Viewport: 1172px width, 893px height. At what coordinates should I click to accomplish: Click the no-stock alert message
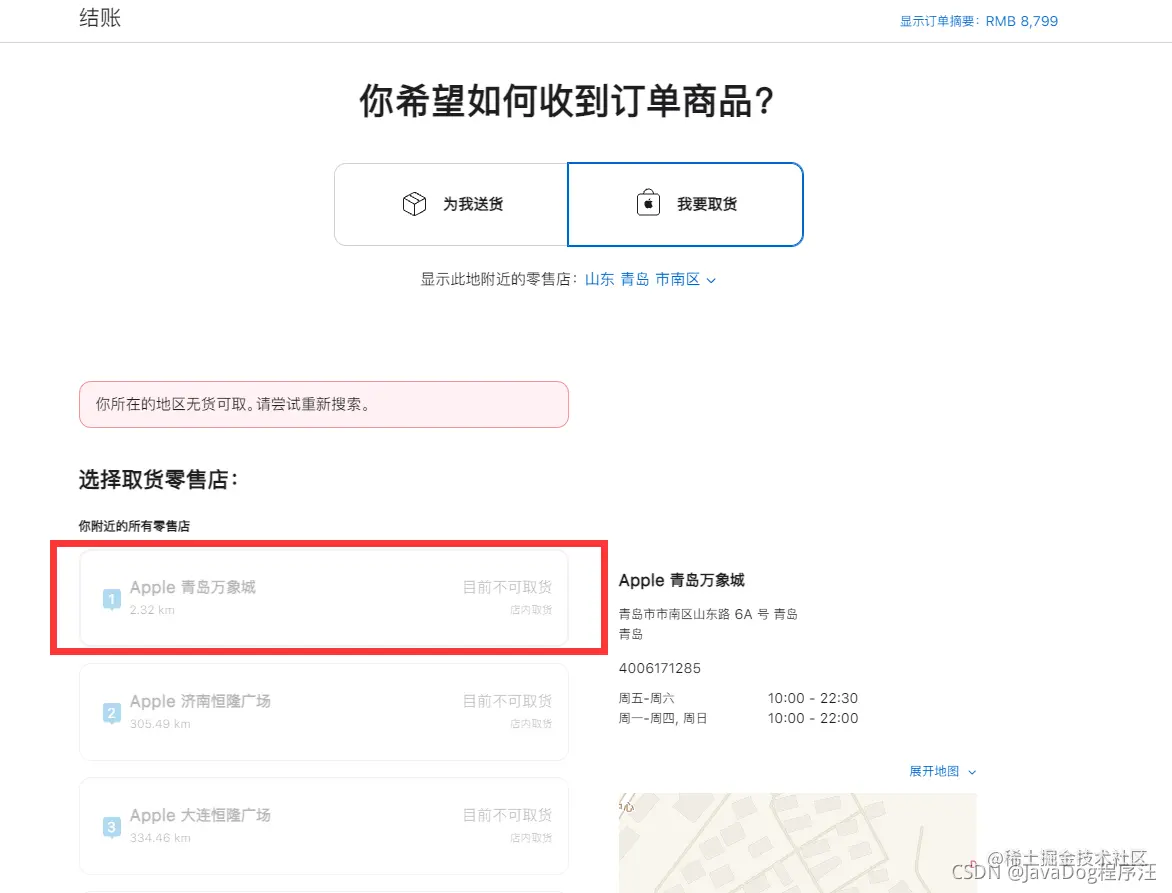pos(324,404)
